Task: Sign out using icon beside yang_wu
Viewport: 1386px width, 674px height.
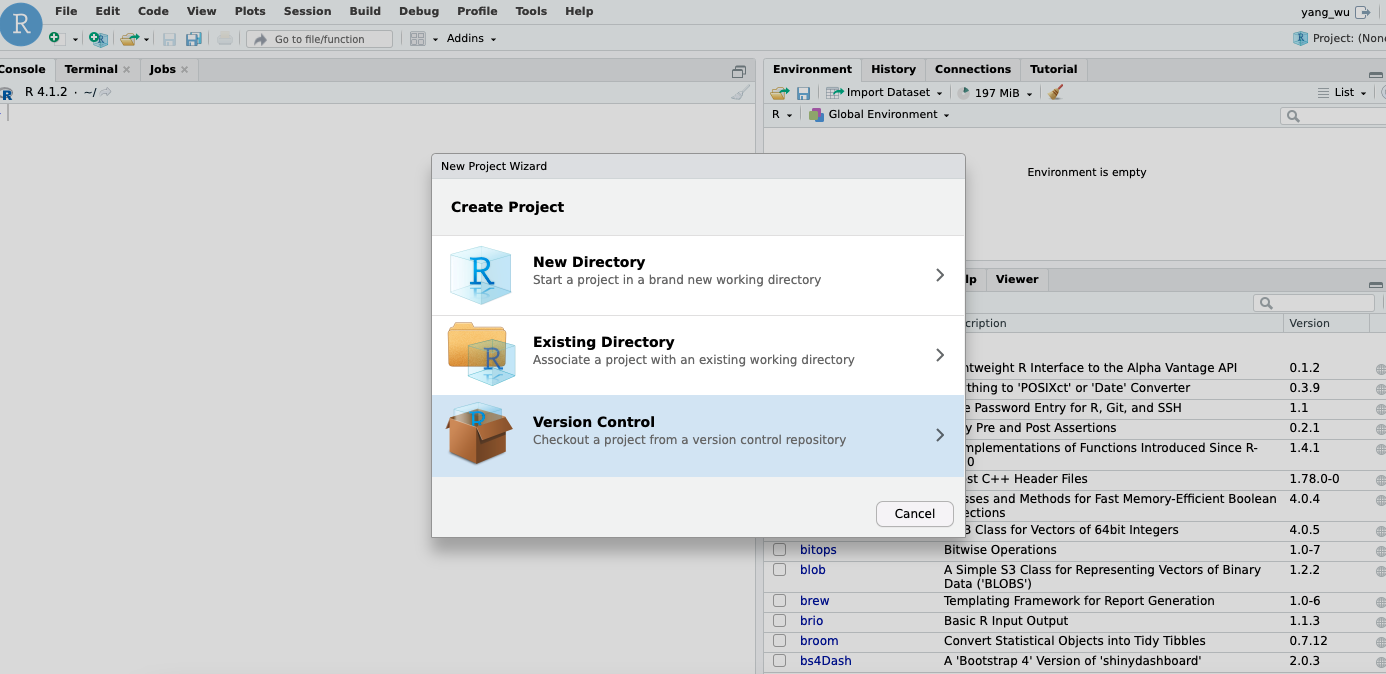Action: click(x=1363, y=12)
